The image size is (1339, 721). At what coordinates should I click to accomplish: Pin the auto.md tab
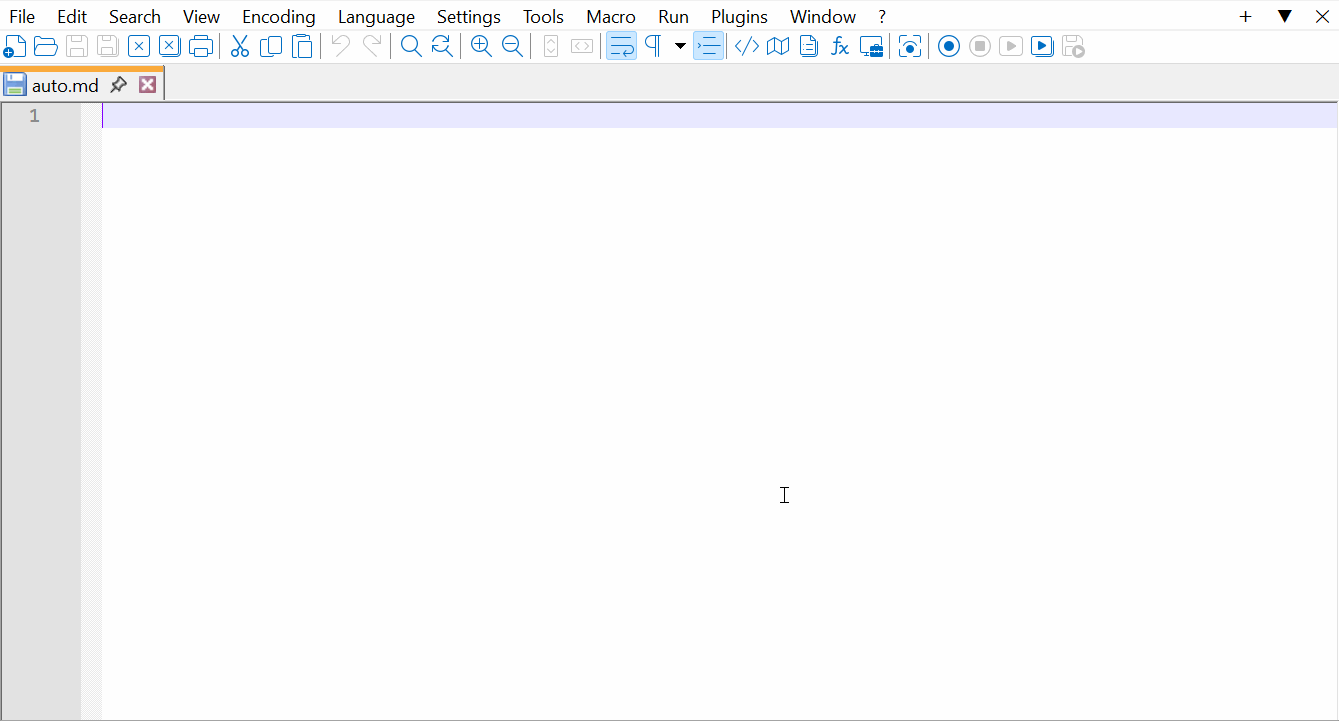pos(118,85)
